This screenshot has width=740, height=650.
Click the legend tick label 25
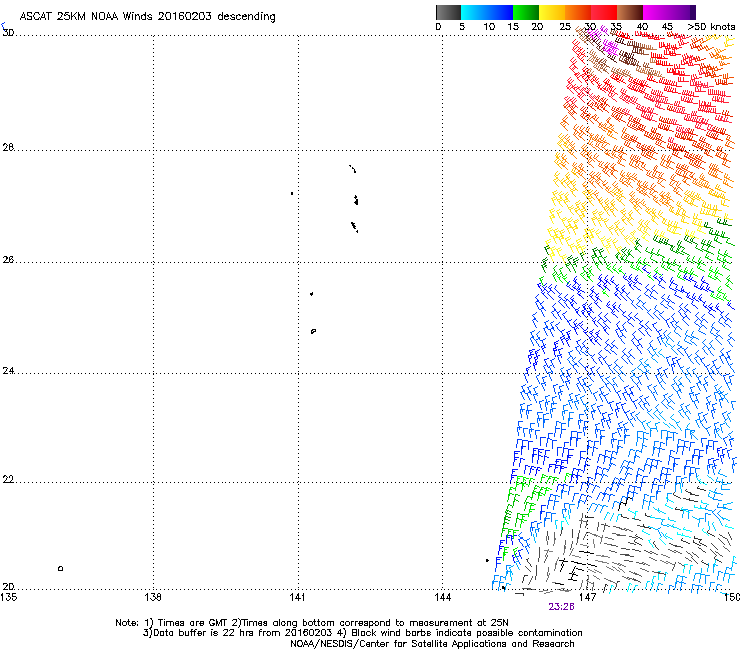565,27
